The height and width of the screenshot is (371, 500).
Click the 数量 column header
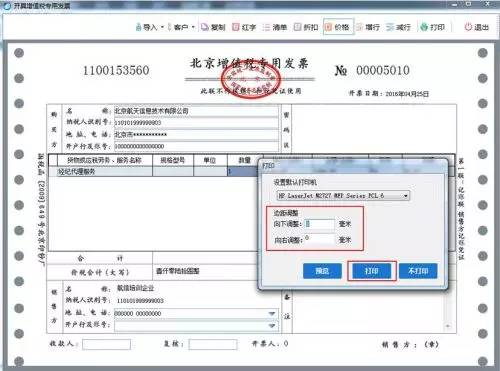244,160
